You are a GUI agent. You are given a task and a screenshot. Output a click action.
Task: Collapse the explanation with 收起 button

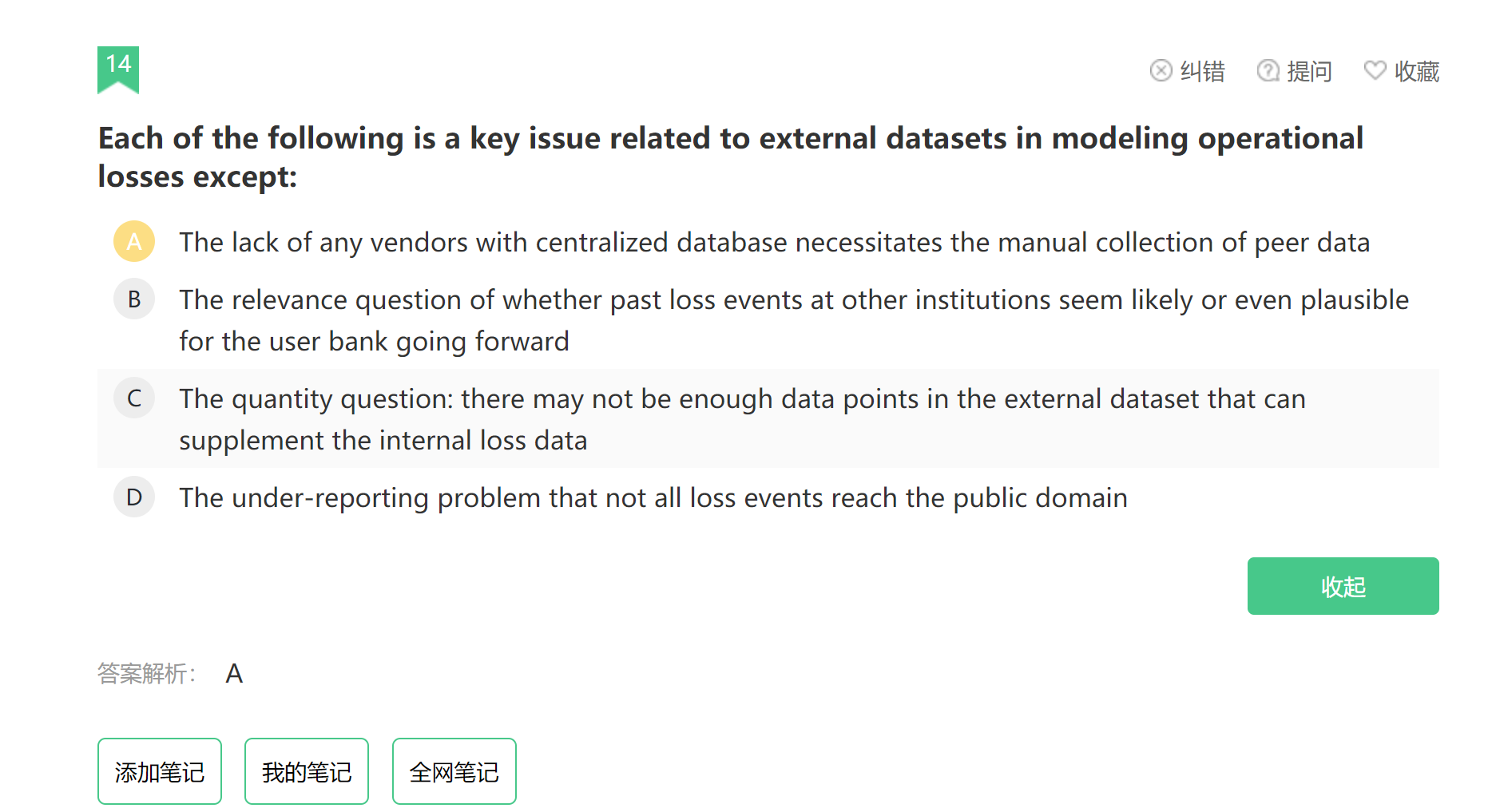click(1343, 586)
